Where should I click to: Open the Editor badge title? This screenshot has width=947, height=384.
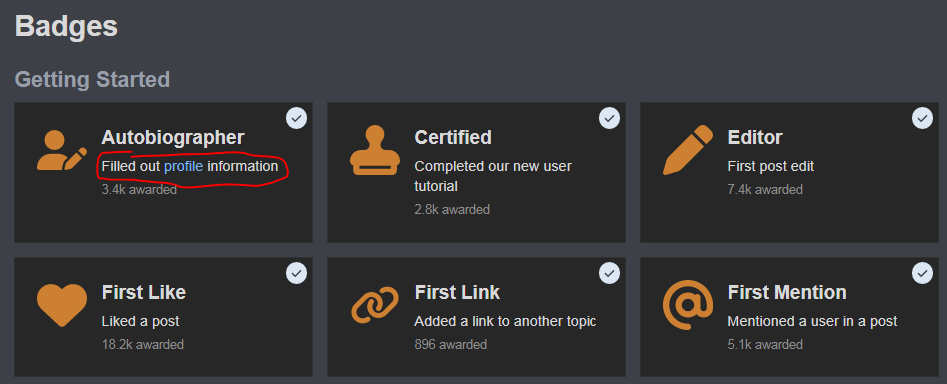pyautogui.click(x=755, y=138)
